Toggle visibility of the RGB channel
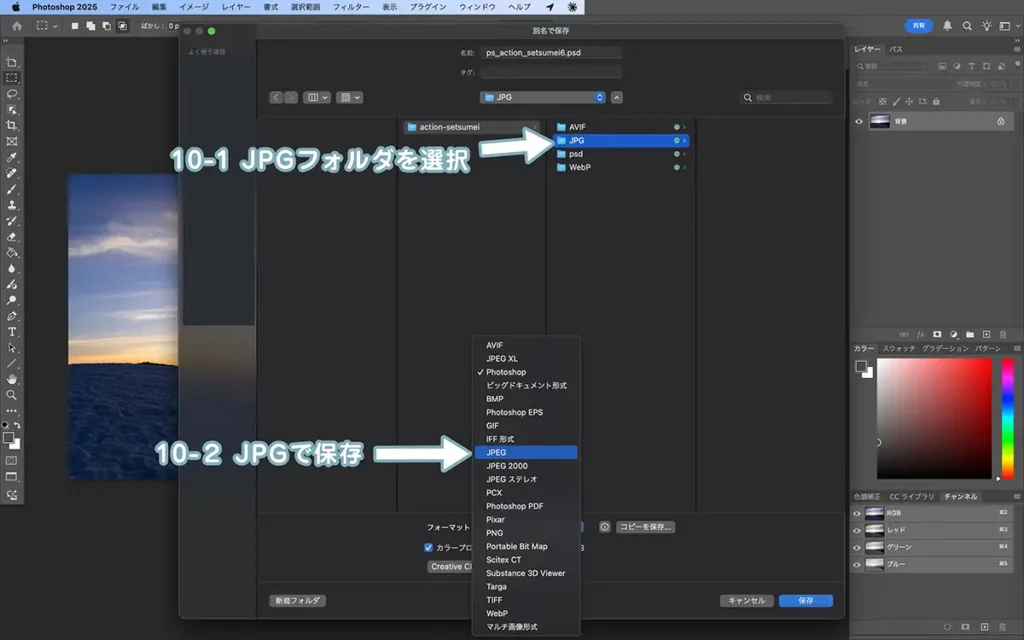 (x=857, y=513)
